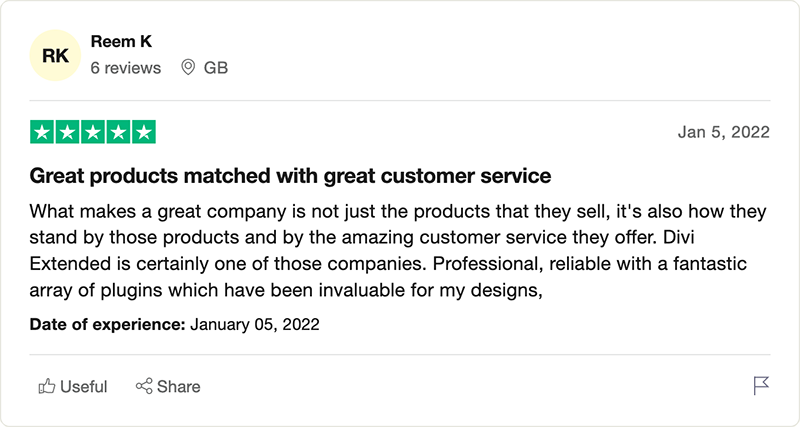The width and height of the screenshot is (800, 427).
Task: Click the January 05, 2022 experience date
Action: (255, 324)
